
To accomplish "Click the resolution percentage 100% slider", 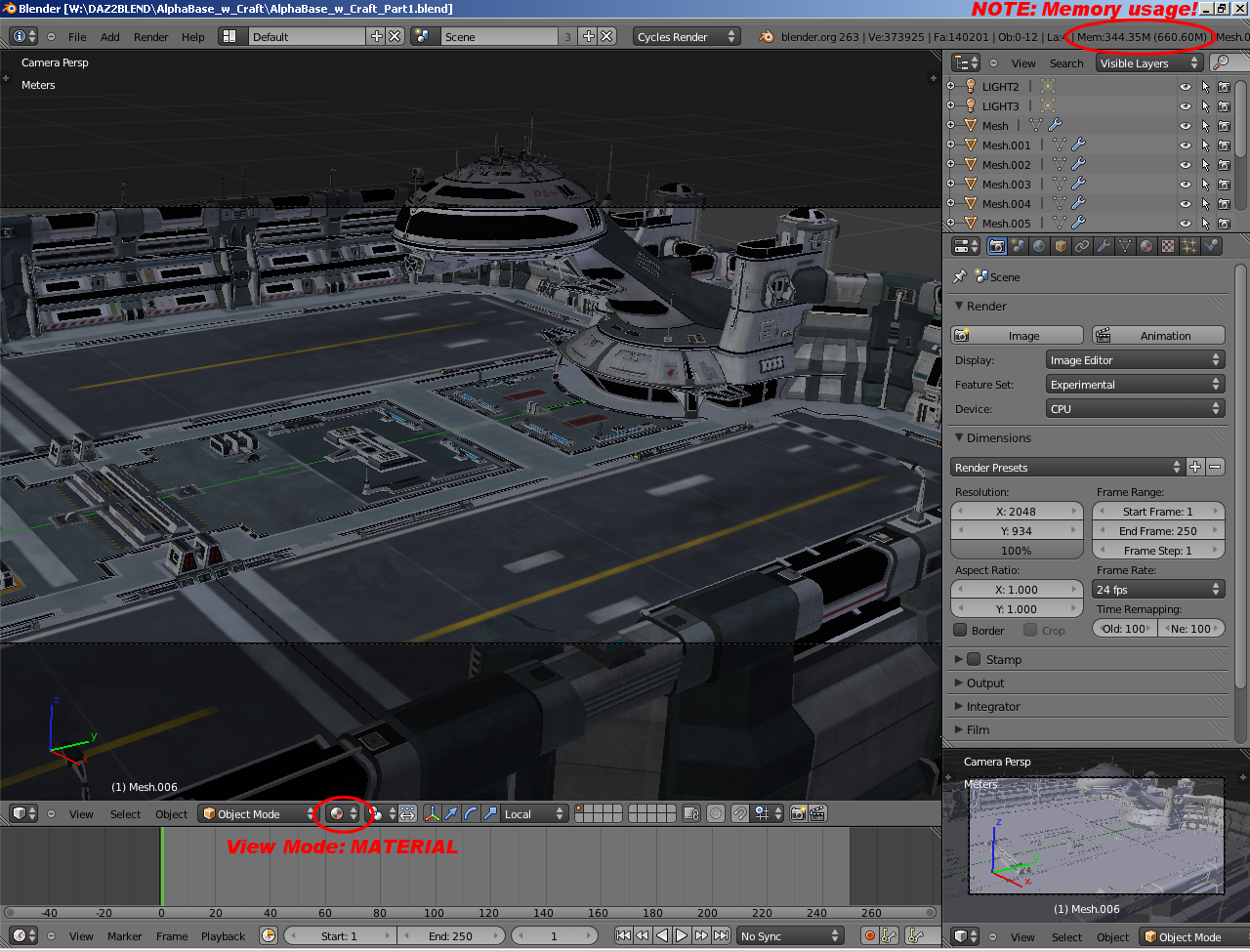I will (1016, 551).
